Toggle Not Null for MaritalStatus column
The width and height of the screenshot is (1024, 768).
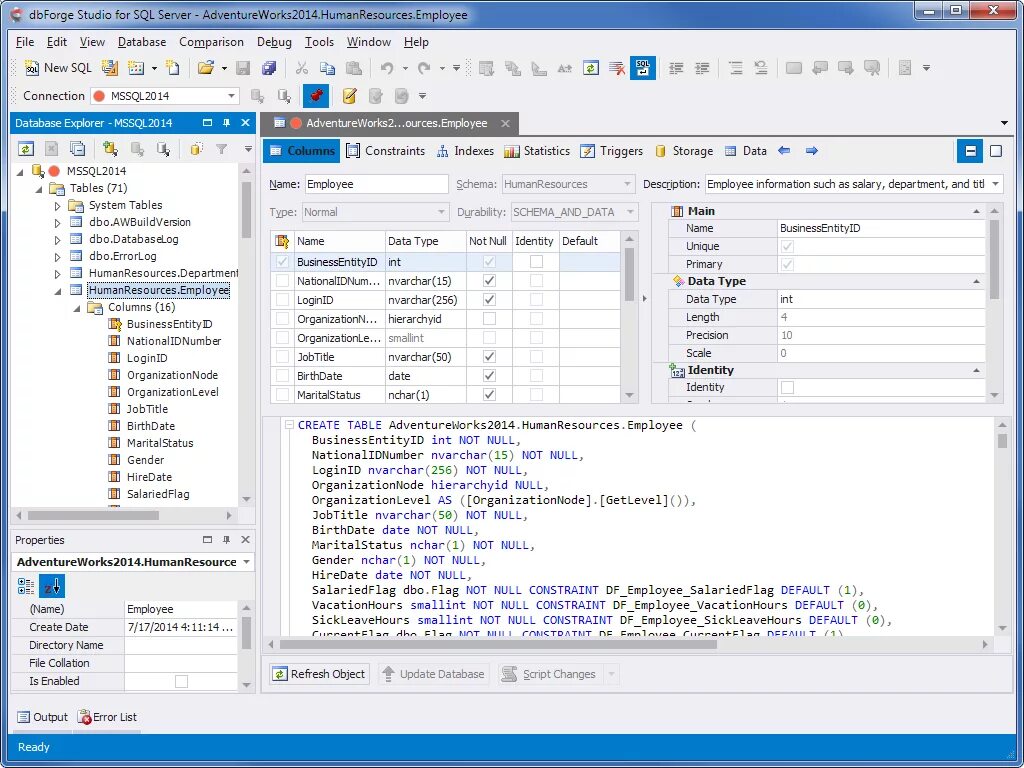tap(489, 394)
